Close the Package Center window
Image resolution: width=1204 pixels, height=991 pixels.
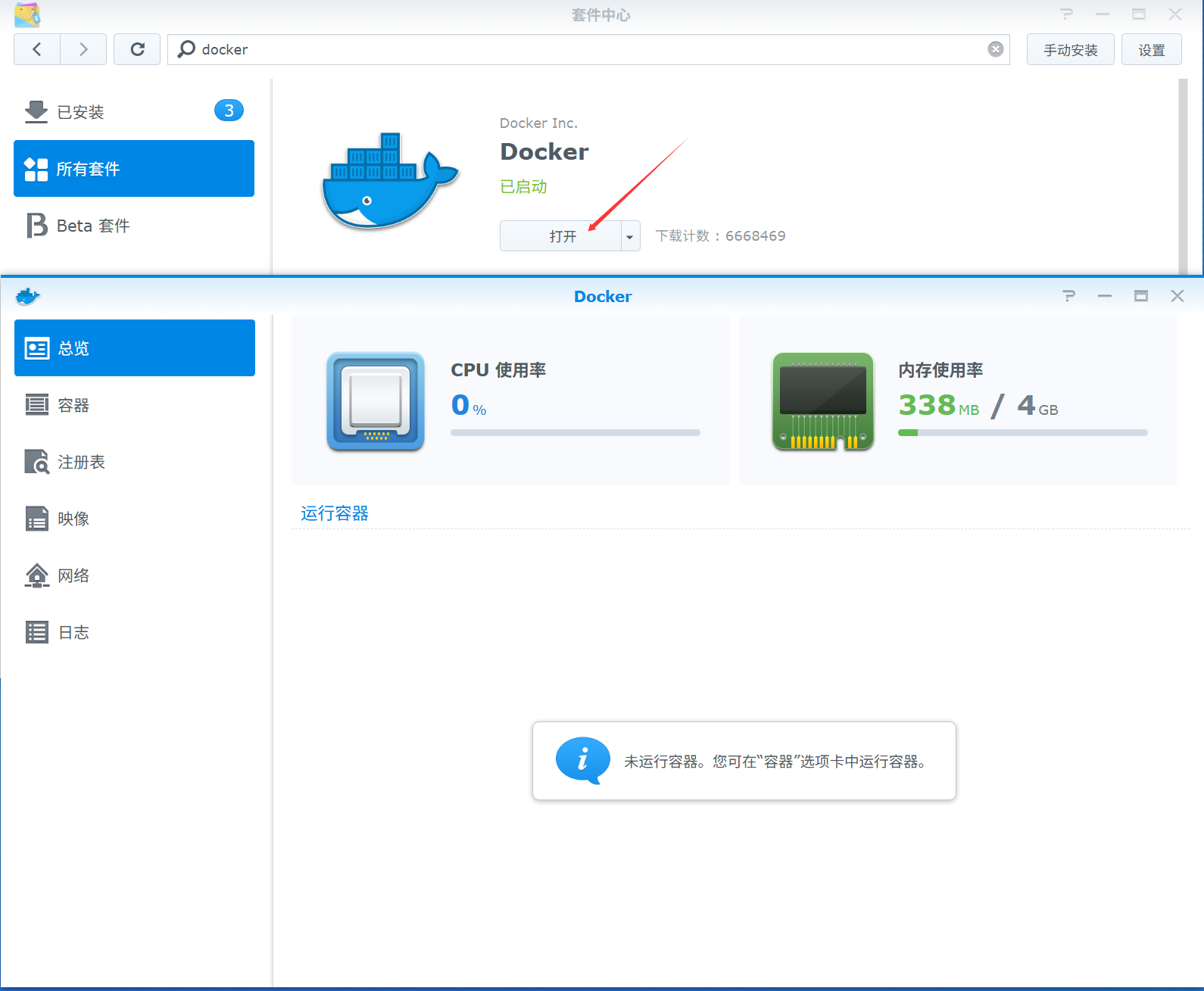click(x=1175, y=14)
